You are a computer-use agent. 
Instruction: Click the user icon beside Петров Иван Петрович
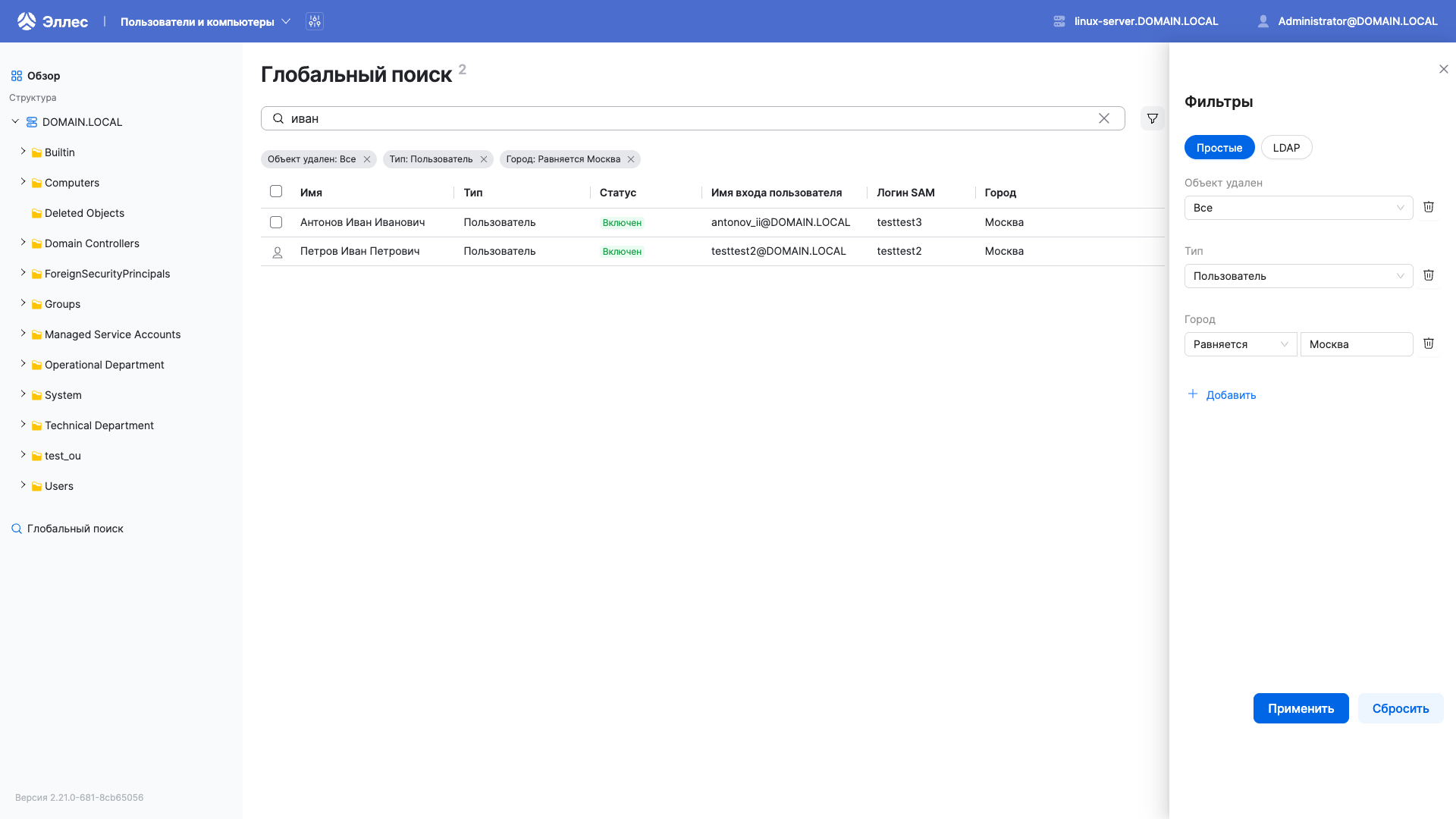278,253
